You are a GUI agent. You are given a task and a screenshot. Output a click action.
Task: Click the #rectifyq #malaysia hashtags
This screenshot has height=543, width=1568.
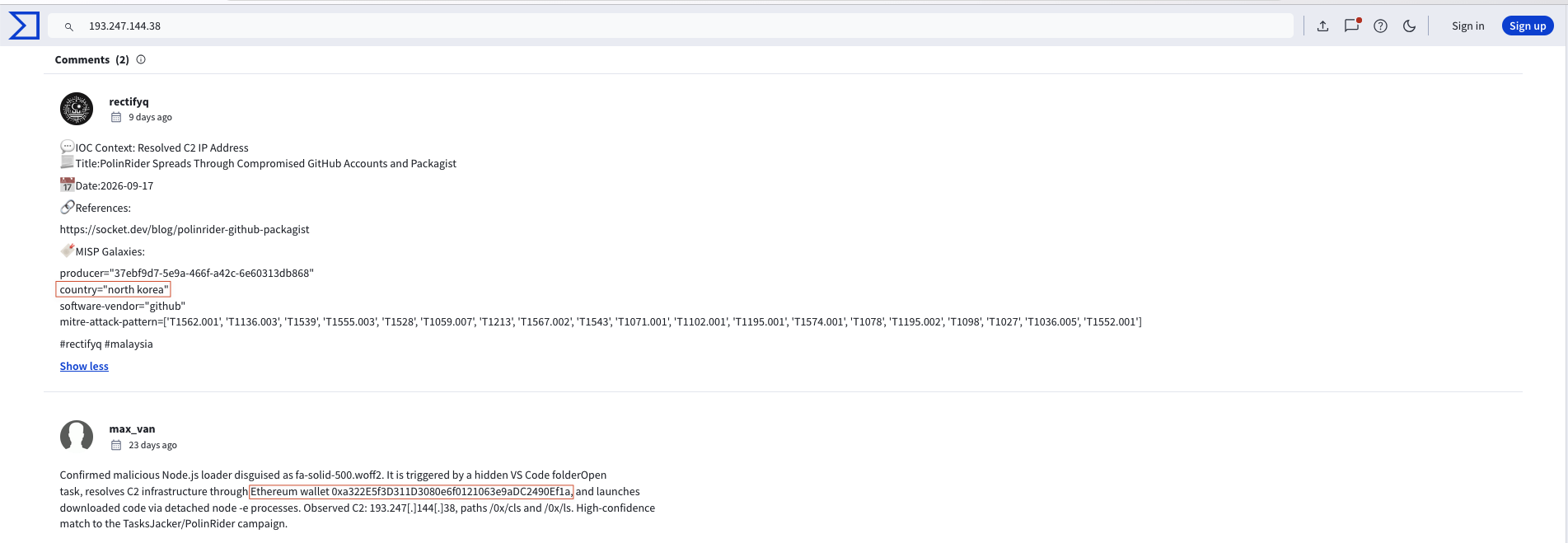[106, 344]
